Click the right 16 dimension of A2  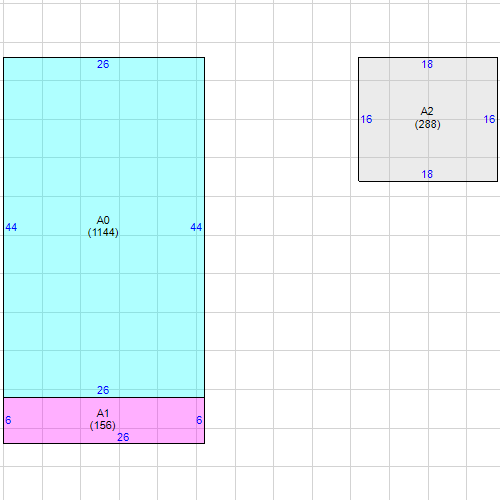tap(489, 119)
